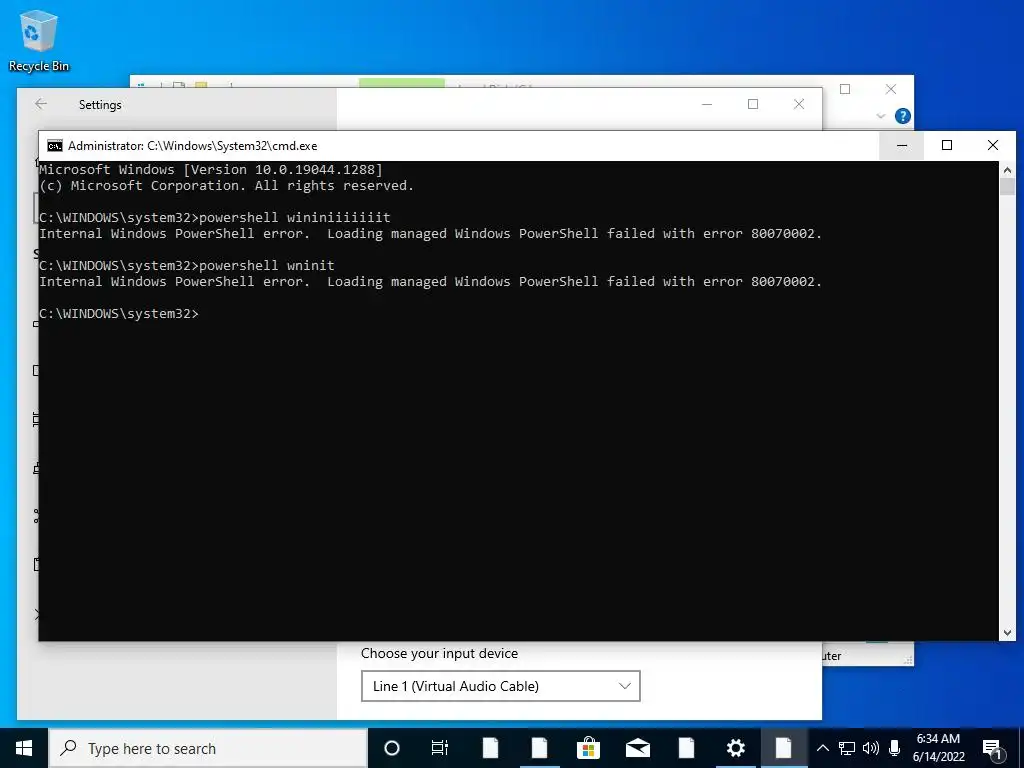Go back in the Settings window

click(41, 104)
